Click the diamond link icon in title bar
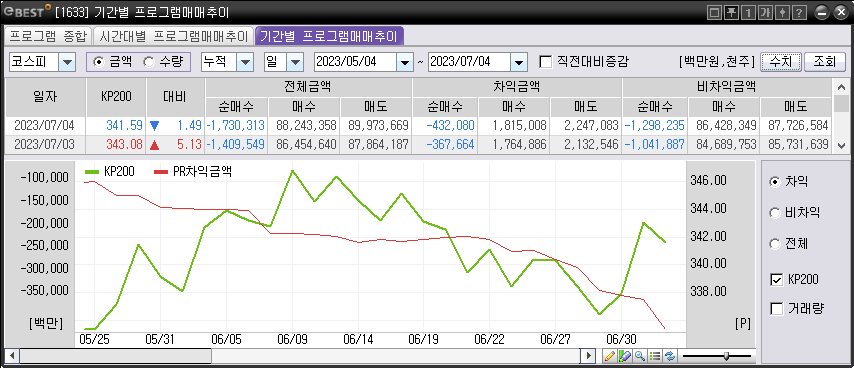The height and width of the screenshot is (368, 854). coord(782,12)
